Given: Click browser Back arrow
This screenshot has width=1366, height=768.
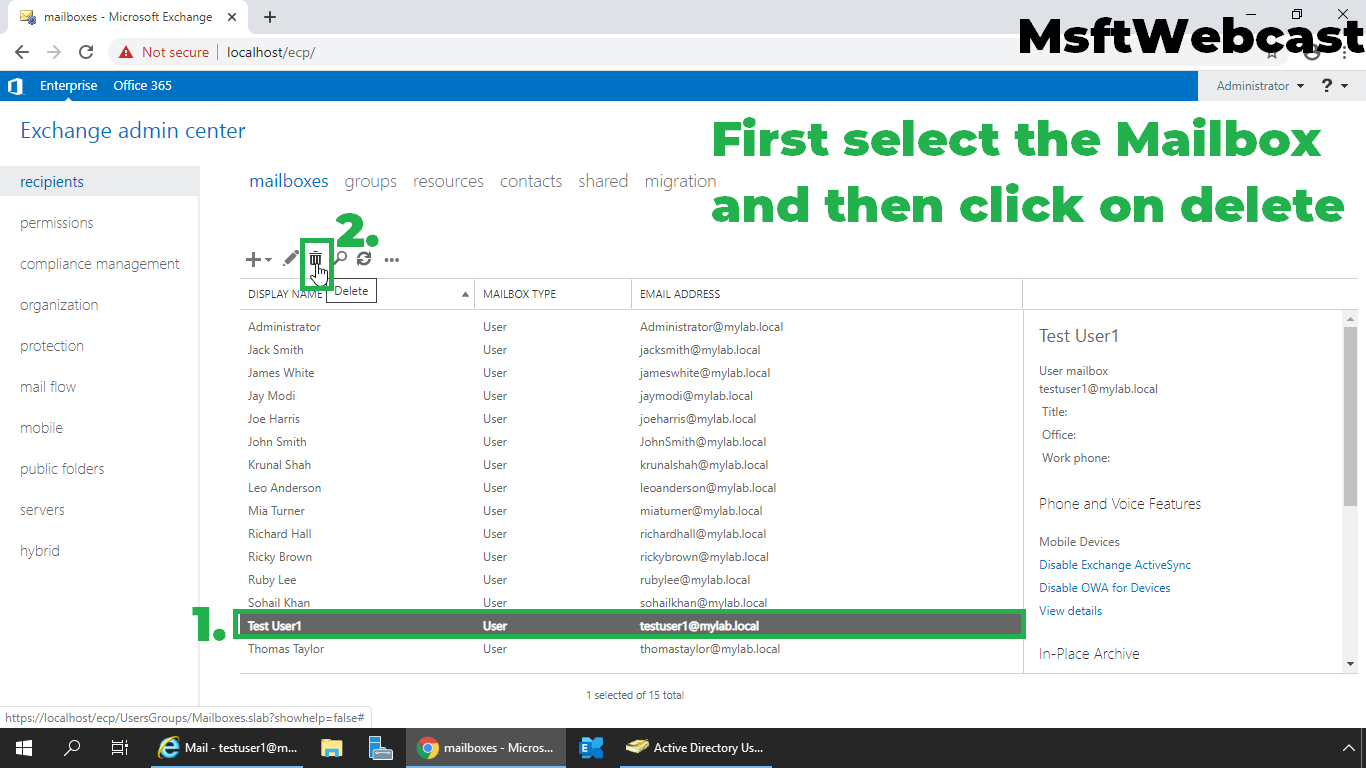Looking at the screenshot, I should pyautogui.click(x=22, y=52).
